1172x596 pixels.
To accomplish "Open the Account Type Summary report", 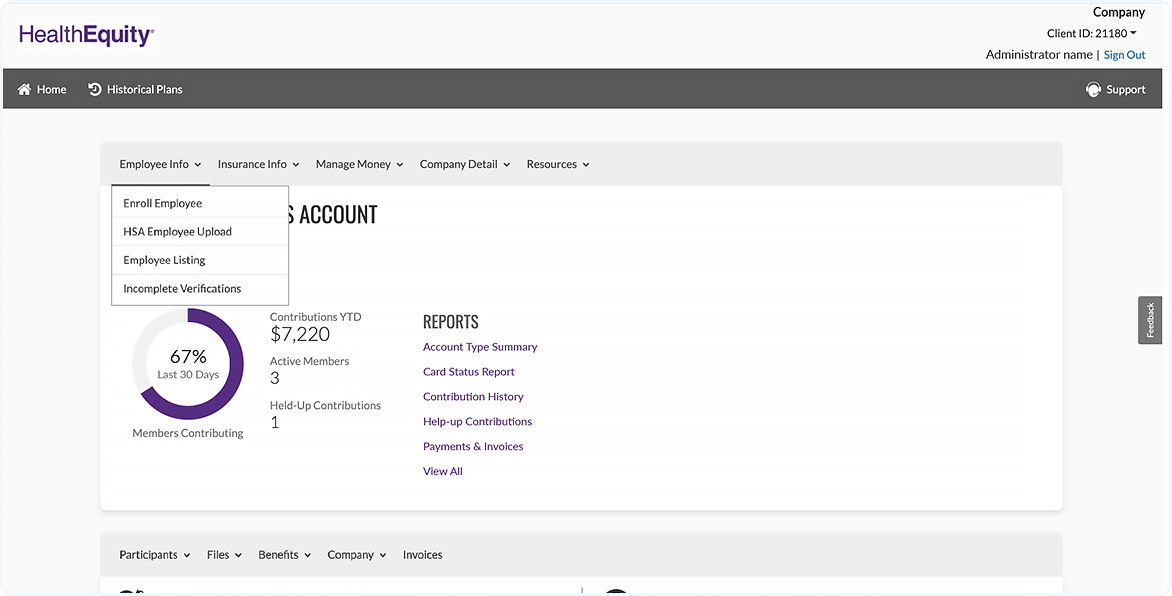I will click(x=480, y=347).
